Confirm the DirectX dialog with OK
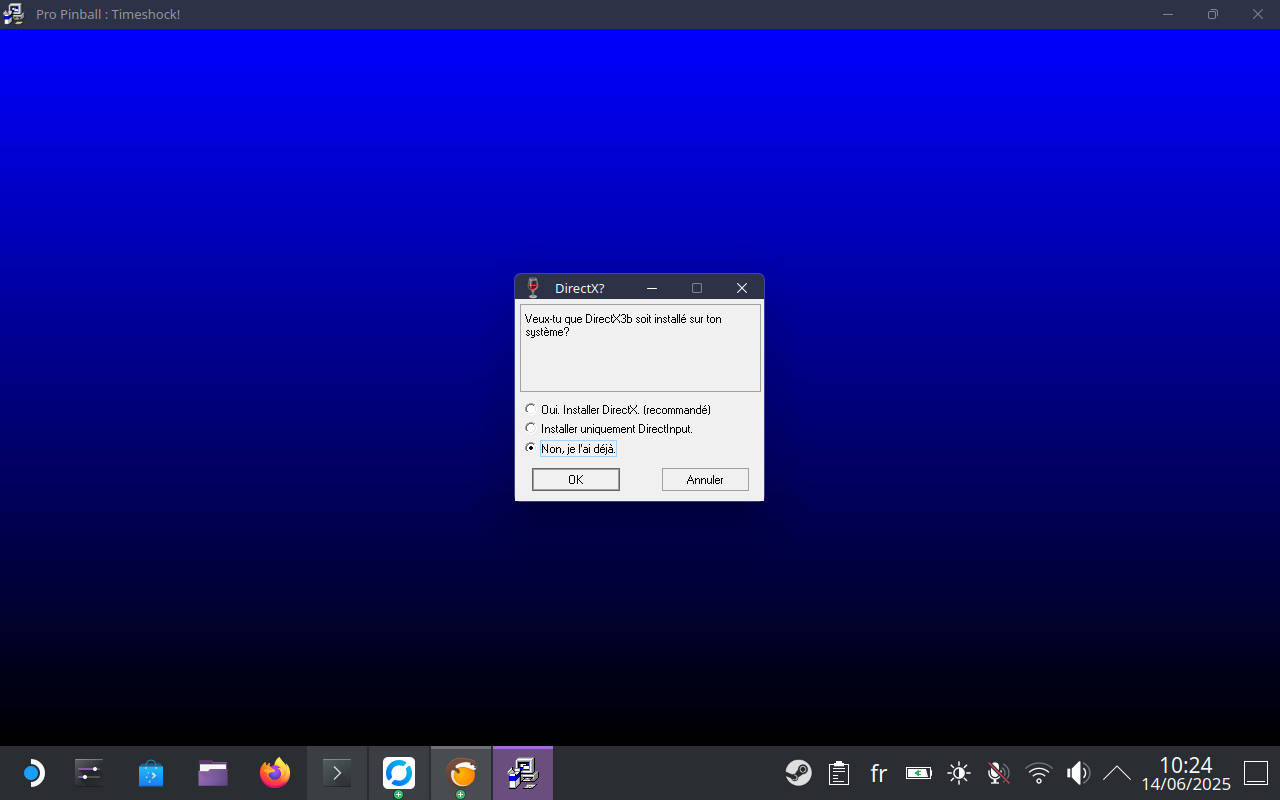Image resolution: width=1280 pixels, height=800 pixels. (x=575, y=480)
